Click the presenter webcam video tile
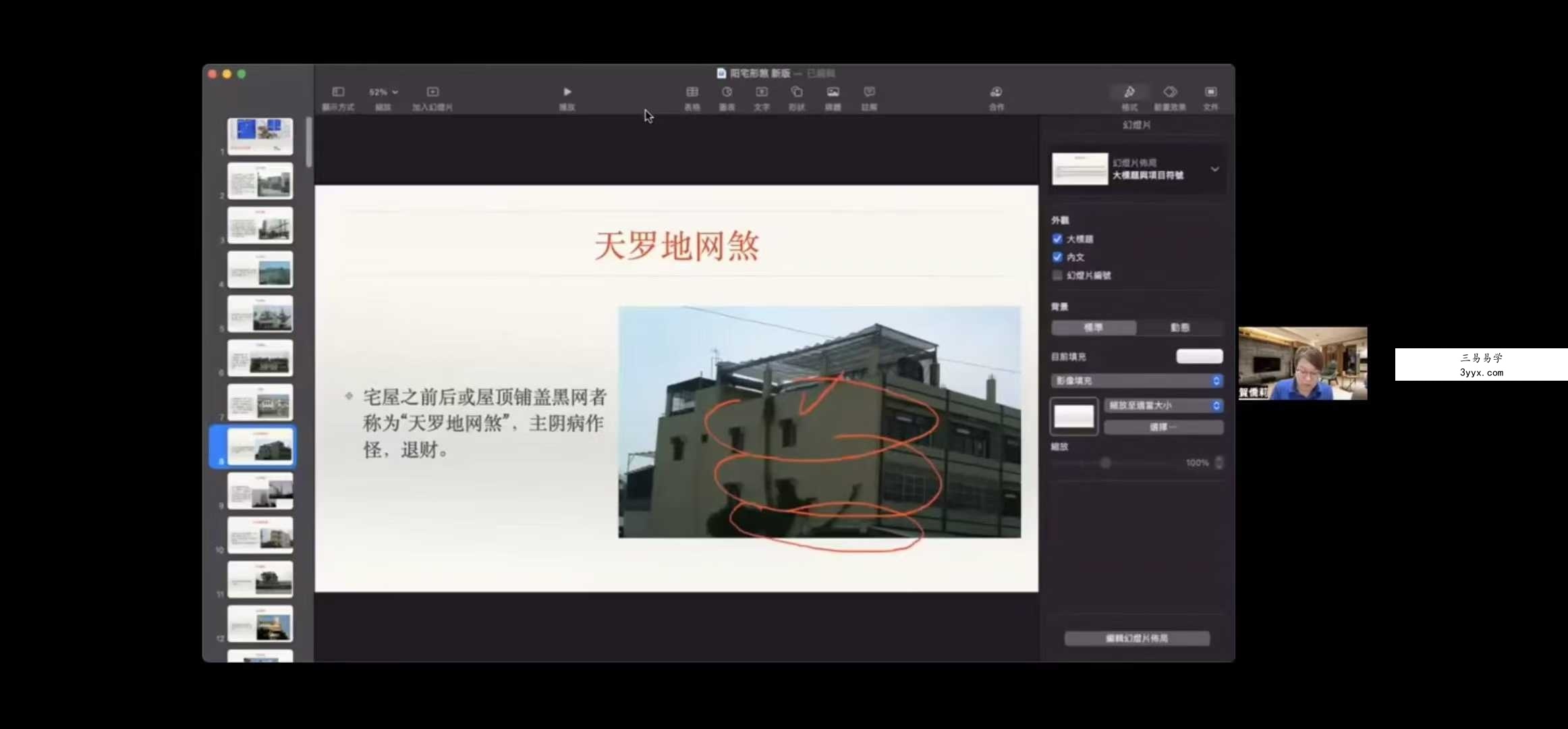The width and height of the screenshot is (1568, 729). (1303, 363)
